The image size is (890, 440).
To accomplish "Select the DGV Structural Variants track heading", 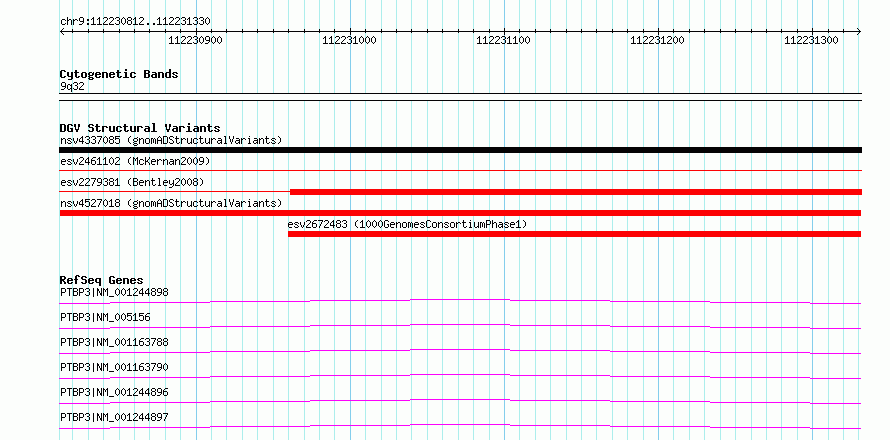I will point(140,128).
